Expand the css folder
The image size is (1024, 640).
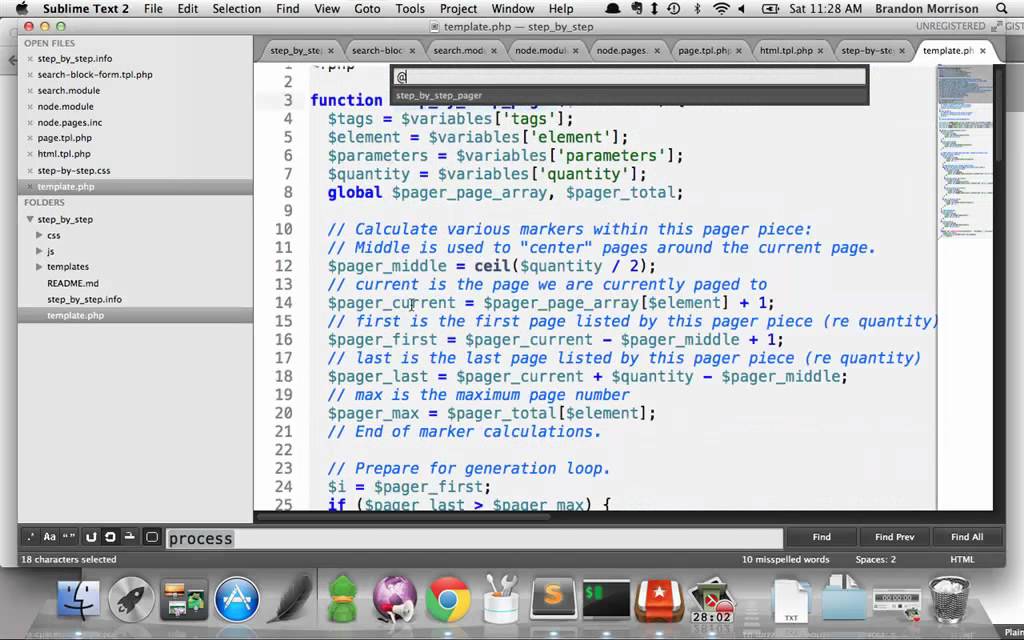(x=39, y=235)
